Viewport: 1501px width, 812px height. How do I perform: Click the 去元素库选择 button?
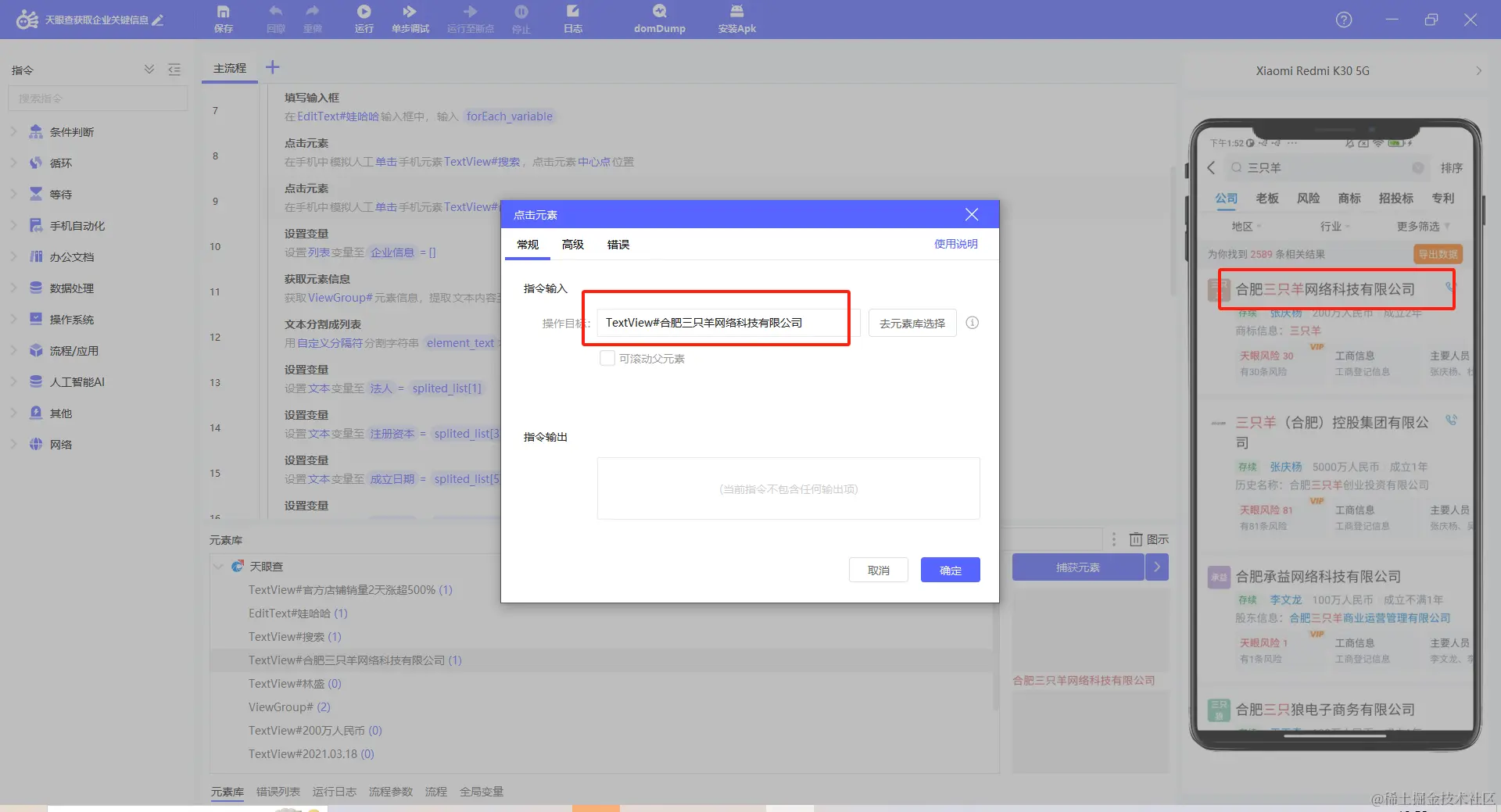912,323
